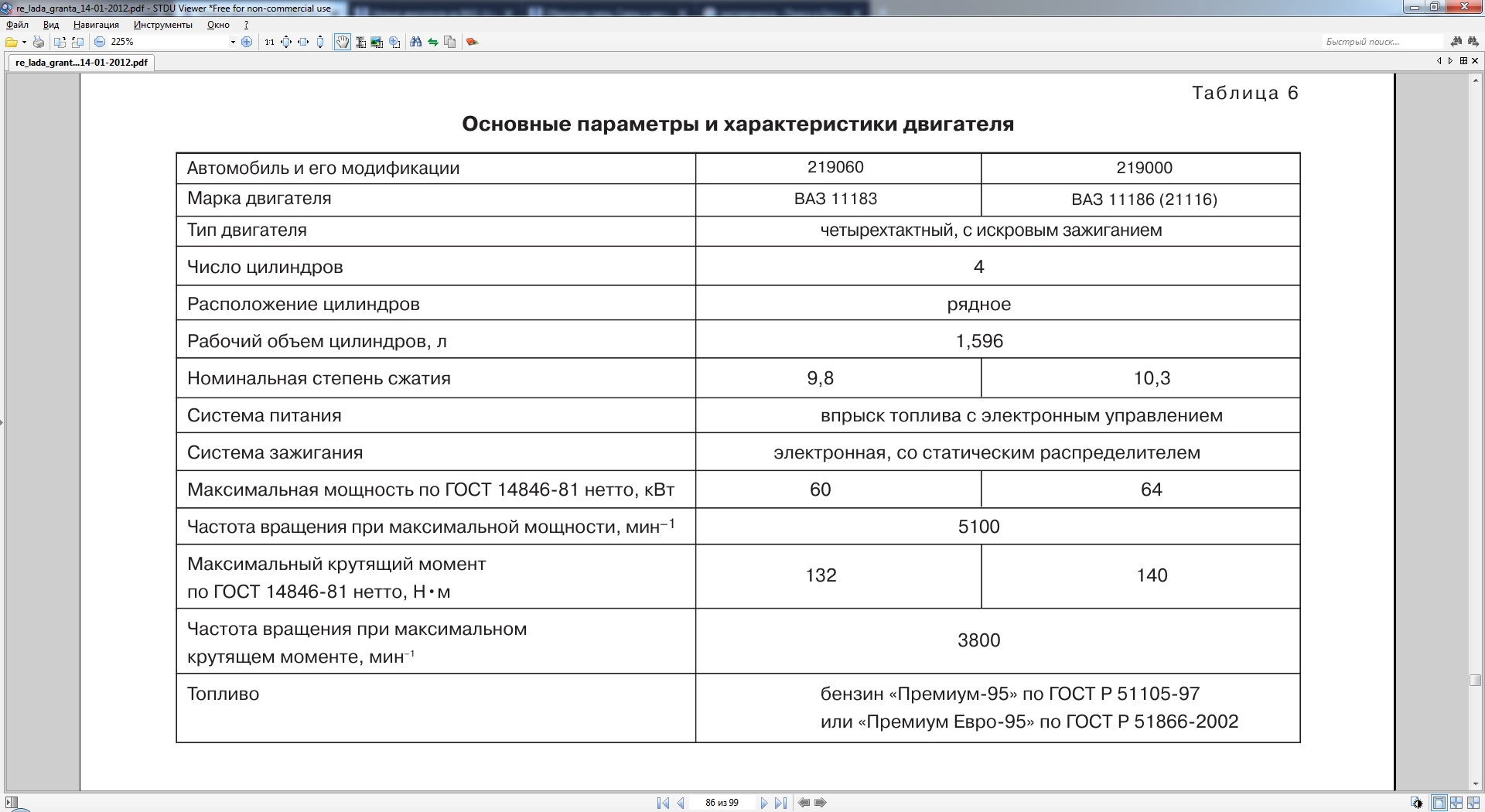Open the Инструменты menu

pyautogui.click(x=162, y=25)
